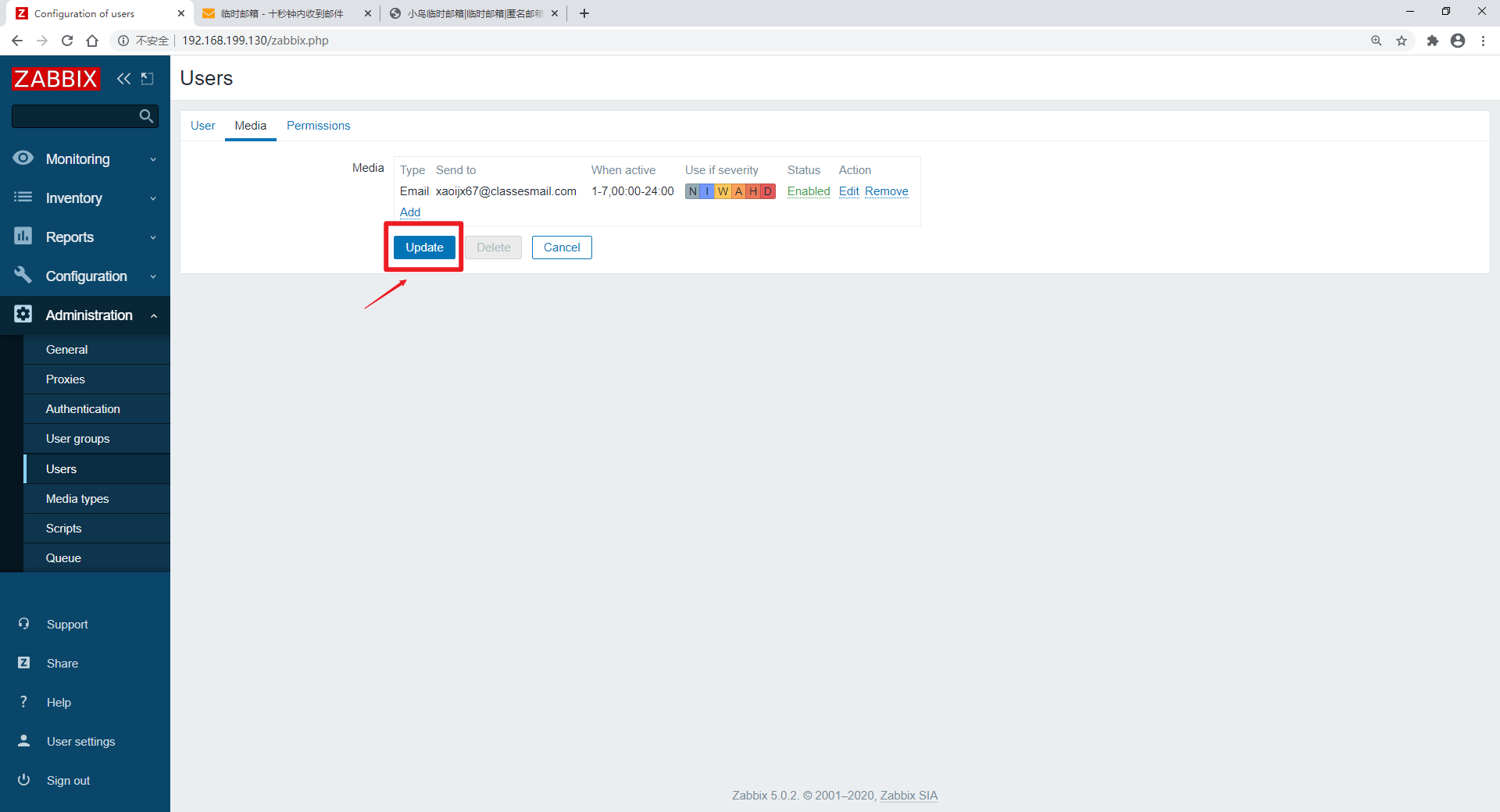Click the ZABBIX logo

(55, 78)
